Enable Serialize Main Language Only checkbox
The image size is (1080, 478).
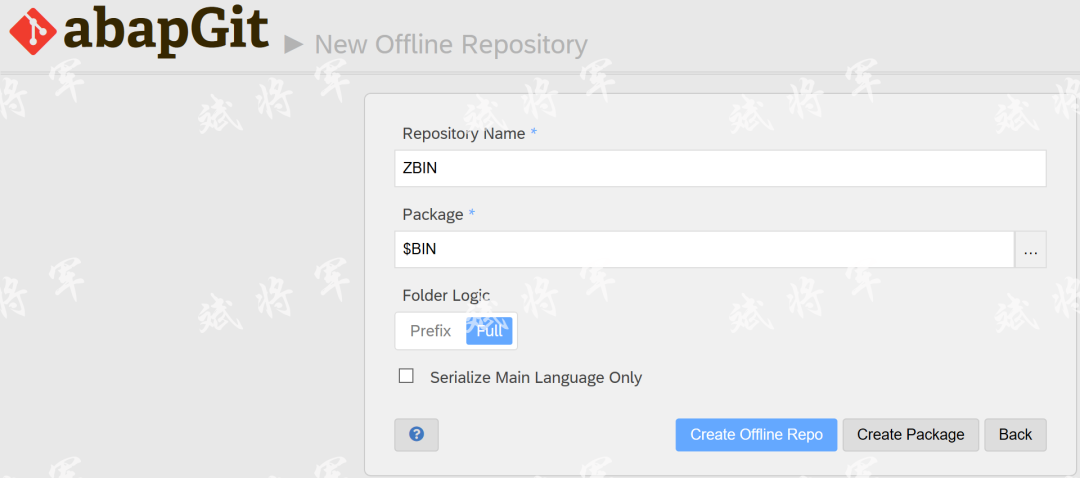pyautogui.click(x=406, y=376)
